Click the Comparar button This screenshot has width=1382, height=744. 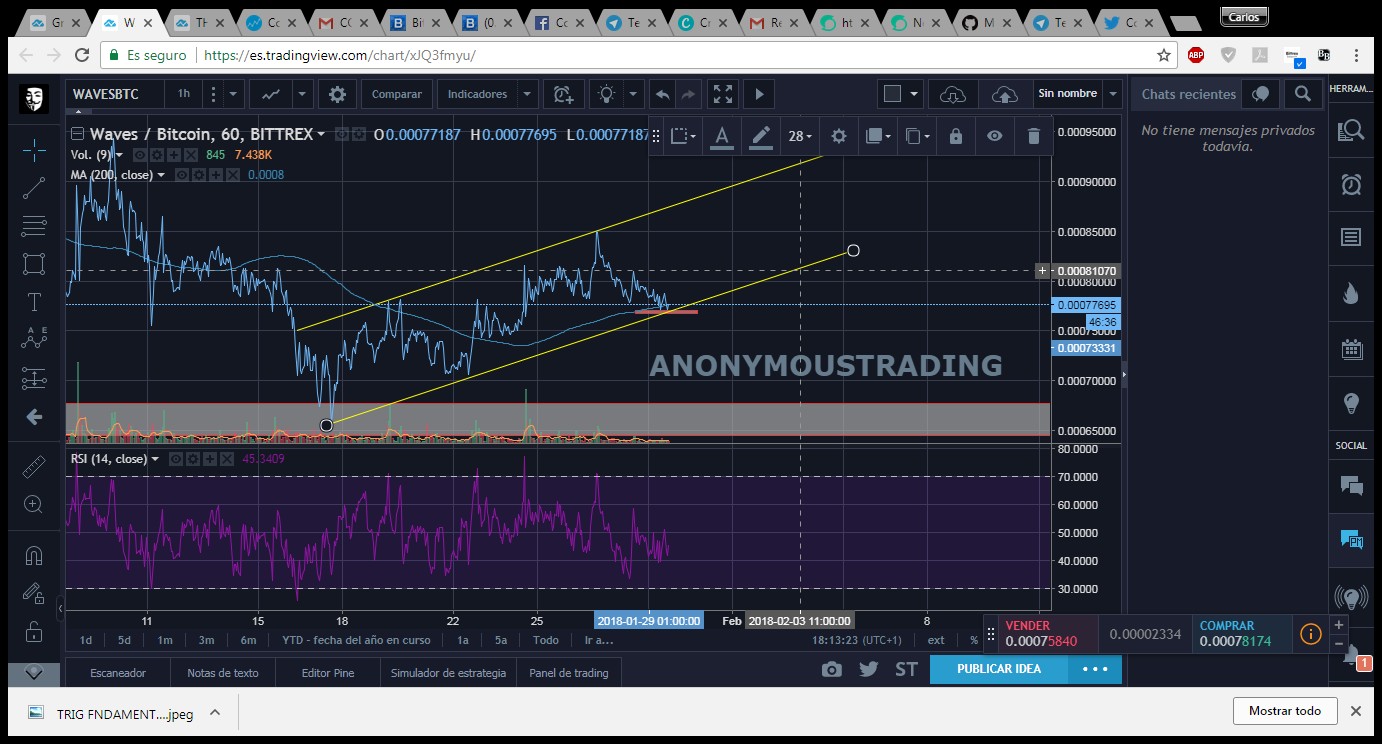[397, 94]
